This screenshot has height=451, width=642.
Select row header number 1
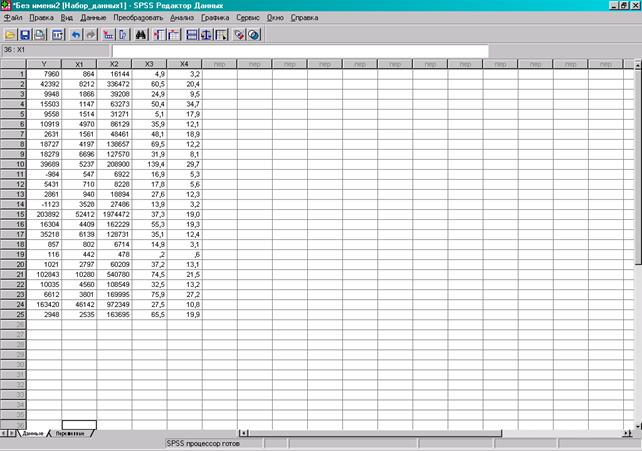tap(14, 74)
